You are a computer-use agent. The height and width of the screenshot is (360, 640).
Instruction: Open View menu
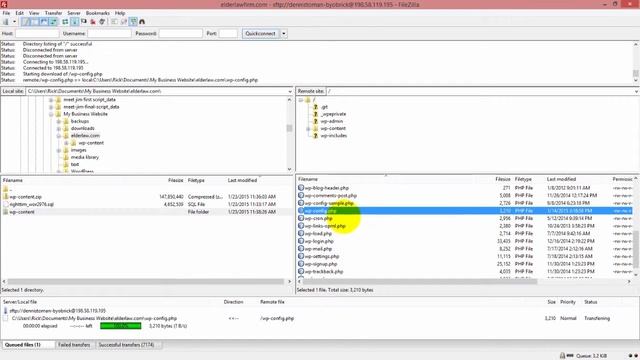point(34,13)
